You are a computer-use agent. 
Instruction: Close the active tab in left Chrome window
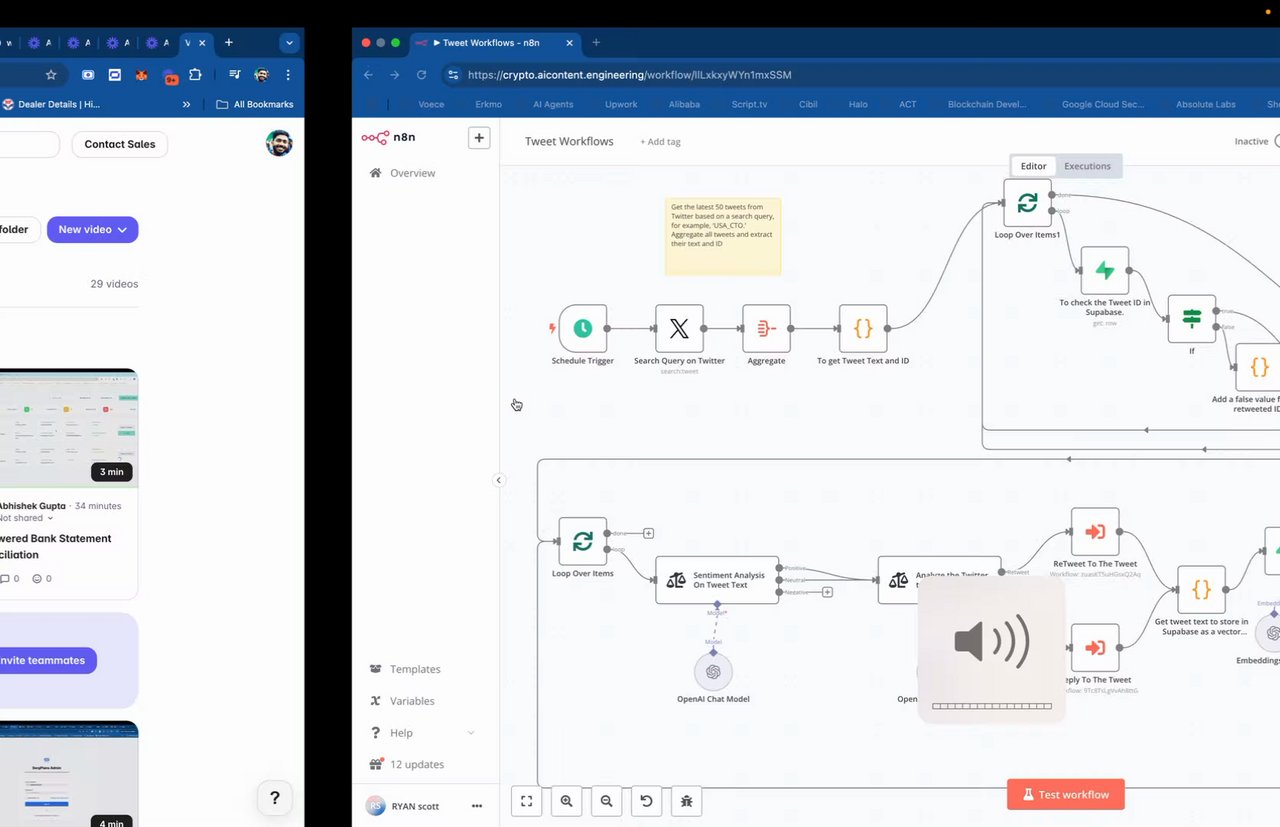coord(203,43)
